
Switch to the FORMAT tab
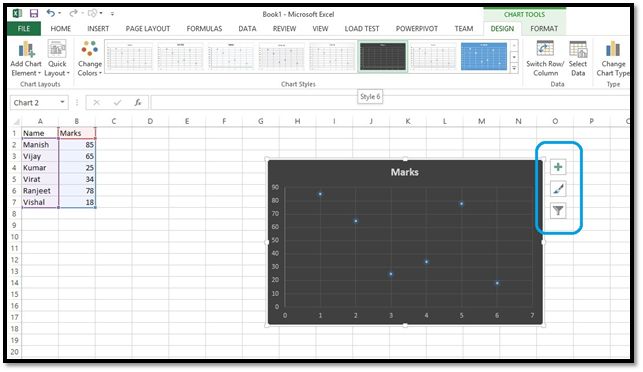pos(544,29)
